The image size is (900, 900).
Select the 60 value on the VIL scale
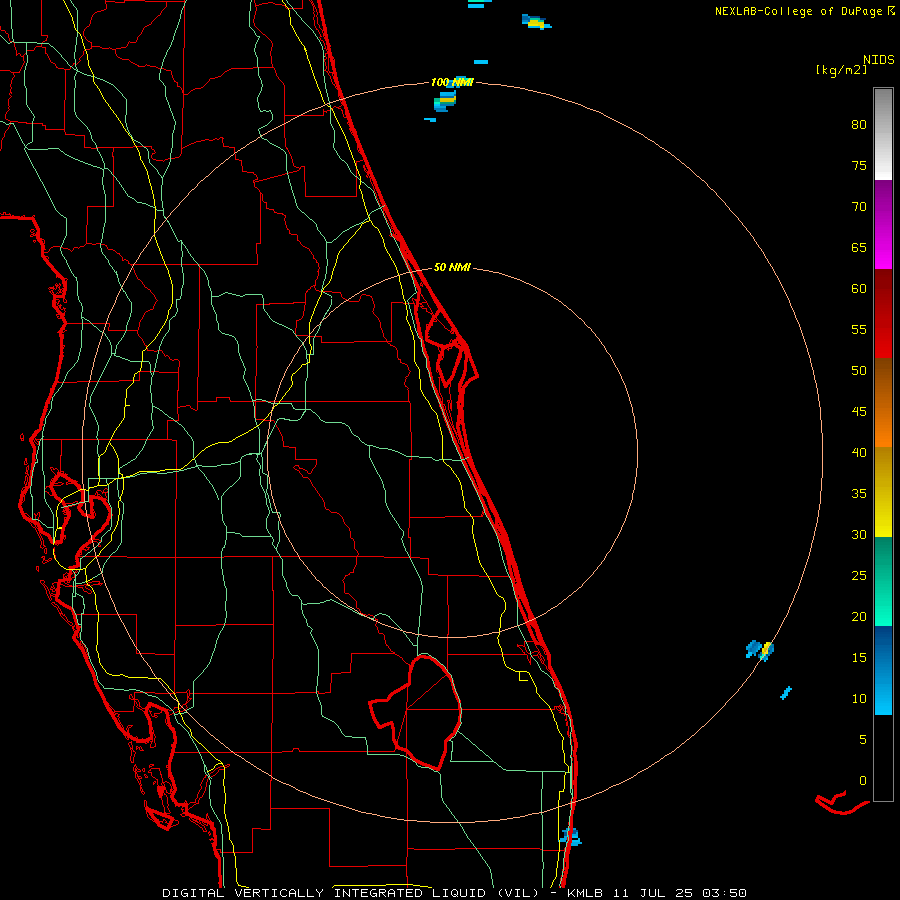[859, 289]
